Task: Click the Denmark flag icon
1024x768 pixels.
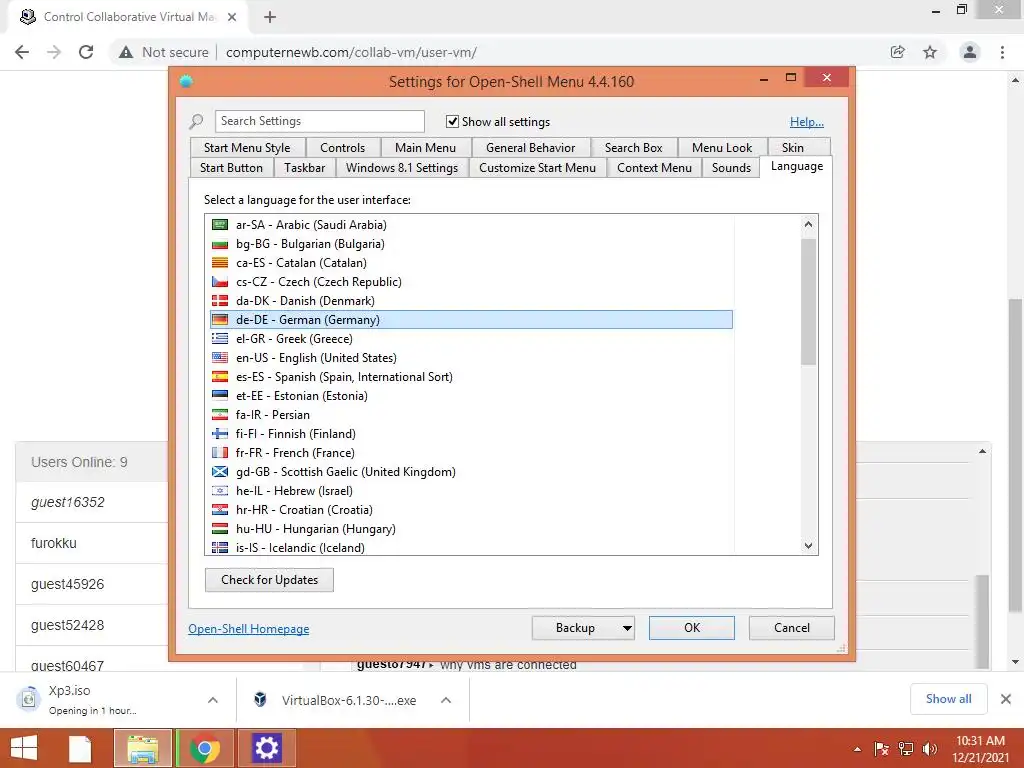Action: click(220, 300)
